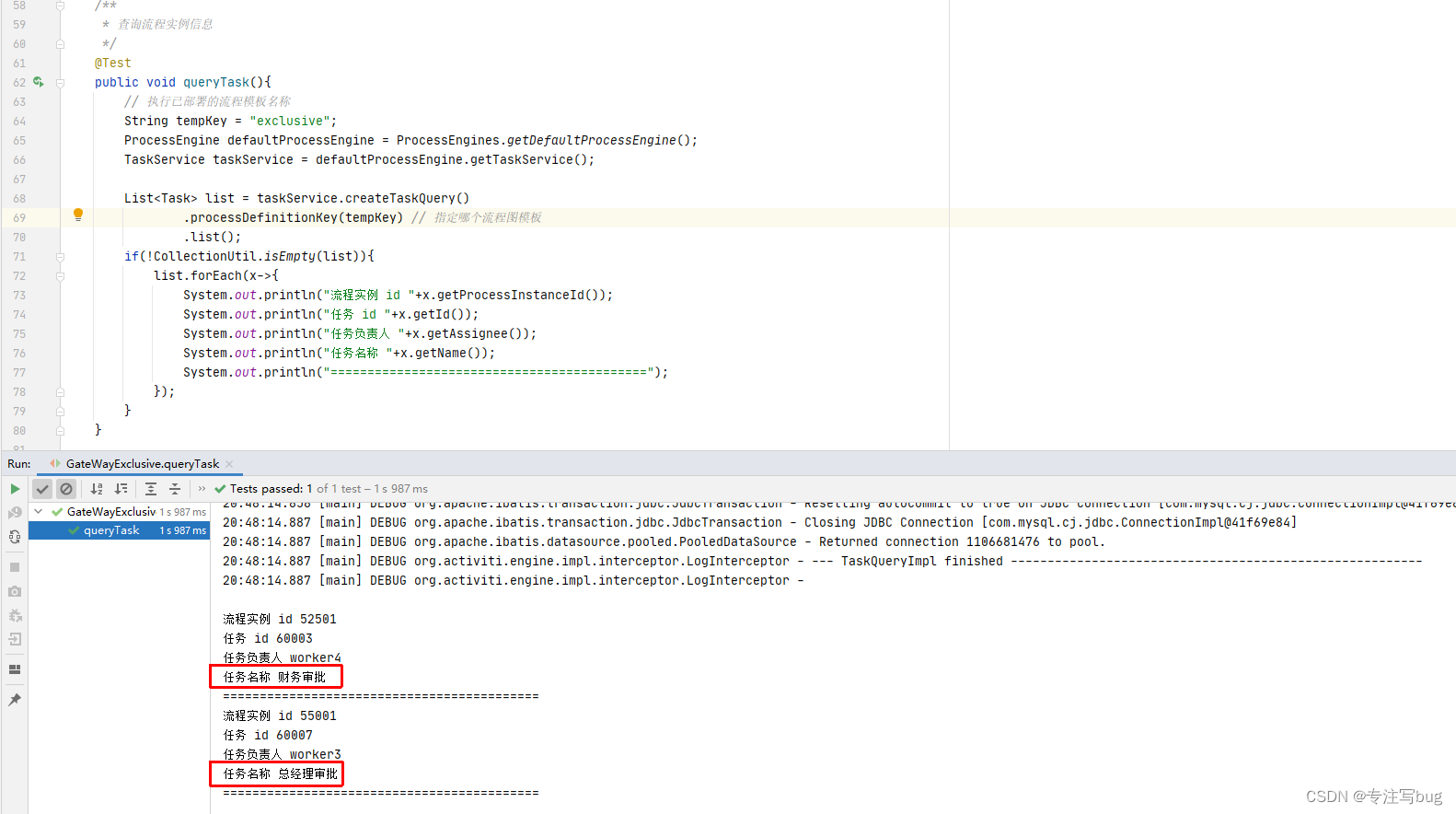Image resolution: width=1456 pixels, height=814 pixels.
Task: Click the fold end marker at line 80
Action: pyautogui.click(x=60, y=430)
